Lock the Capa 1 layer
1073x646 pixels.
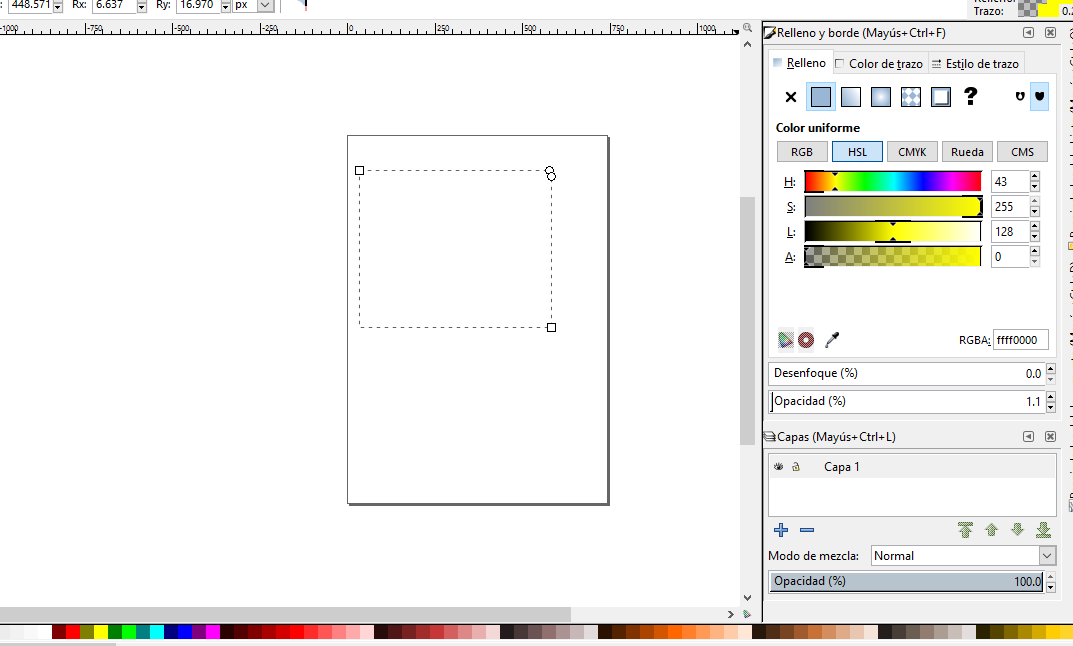click(797, 466)
